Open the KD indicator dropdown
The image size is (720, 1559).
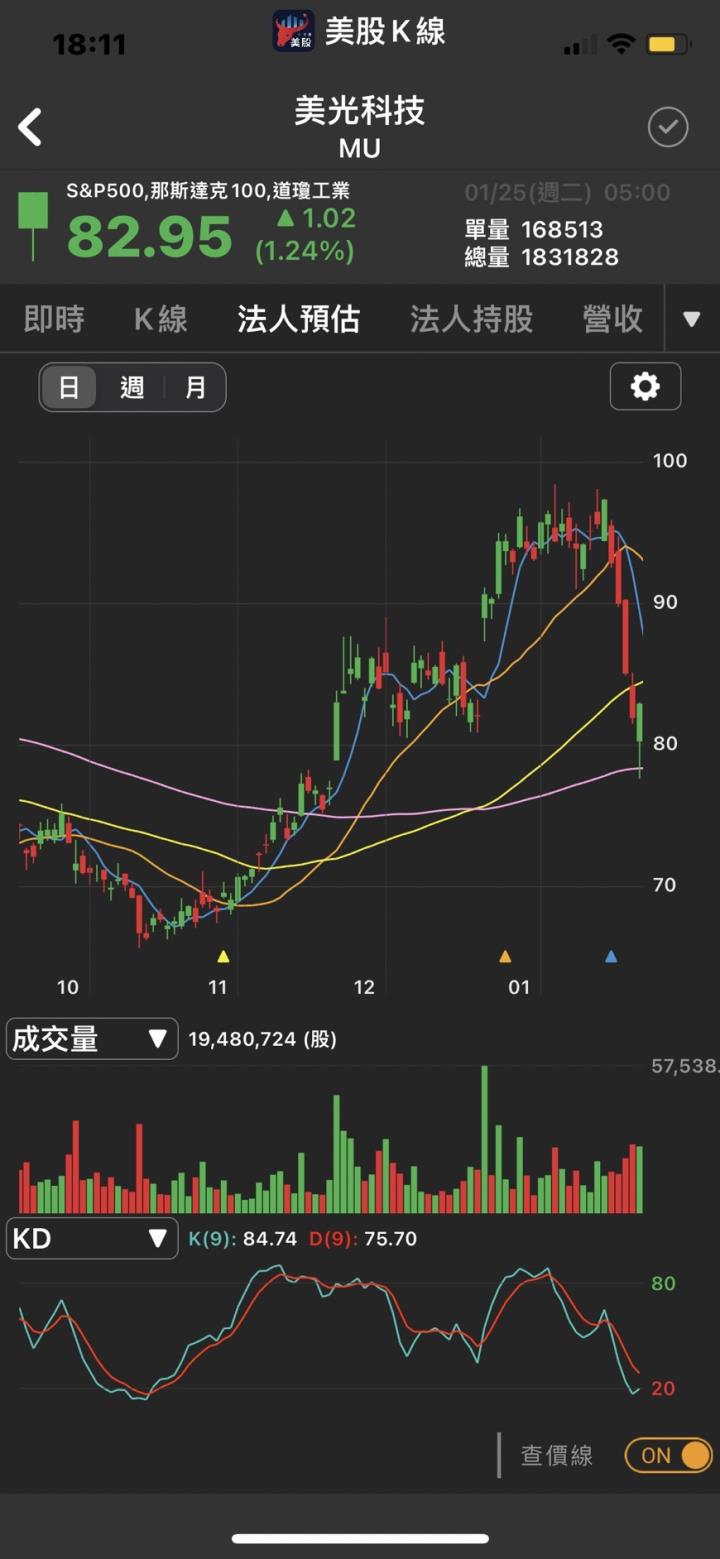pos(92,1239)
